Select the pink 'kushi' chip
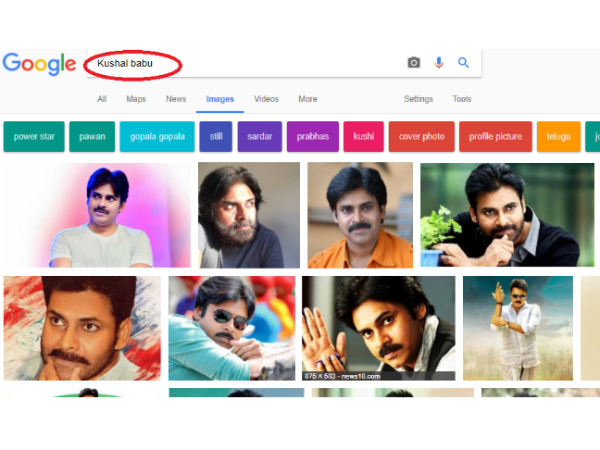The height and width of the screenshot is (450, 600). (363, 137)
